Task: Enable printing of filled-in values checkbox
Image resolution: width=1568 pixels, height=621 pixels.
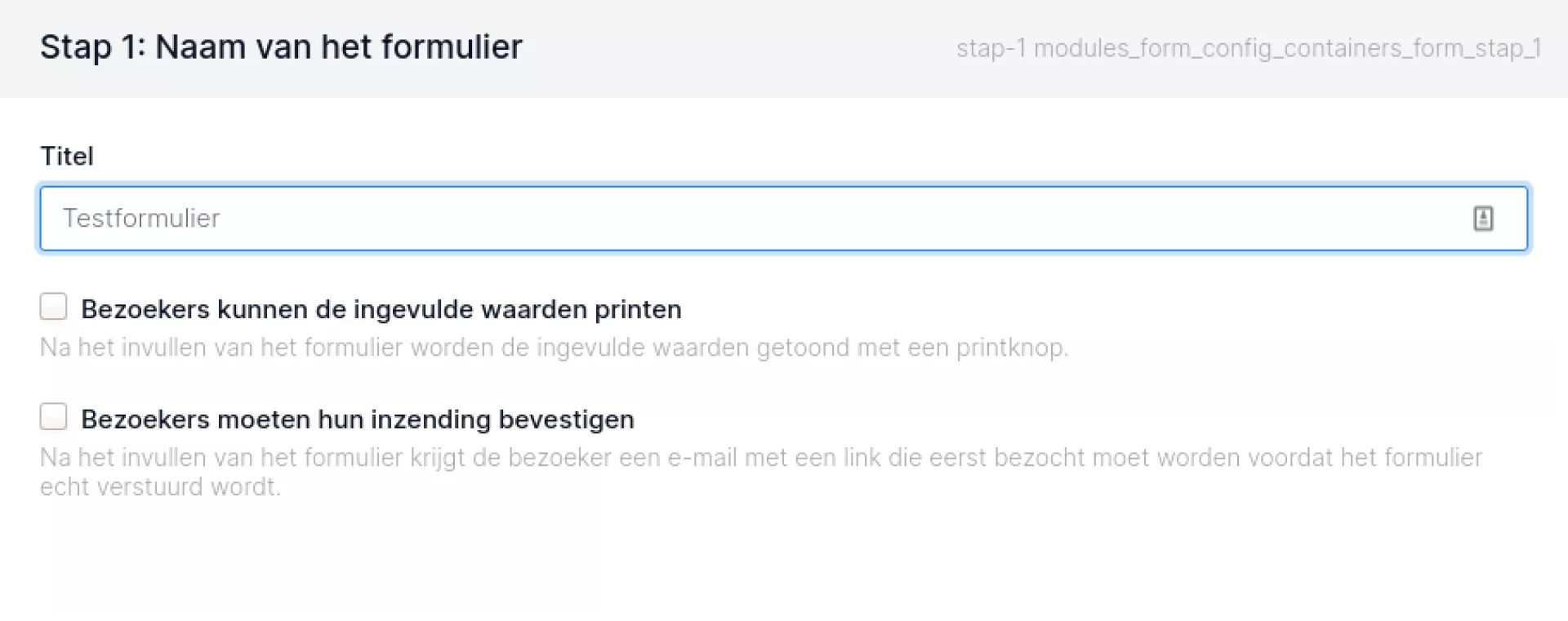Action: pos(54,307)
